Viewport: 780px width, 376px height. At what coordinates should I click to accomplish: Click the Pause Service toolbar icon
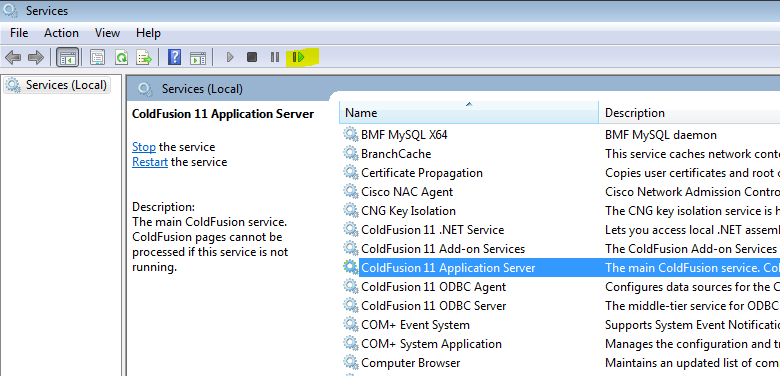coord(275,58)
